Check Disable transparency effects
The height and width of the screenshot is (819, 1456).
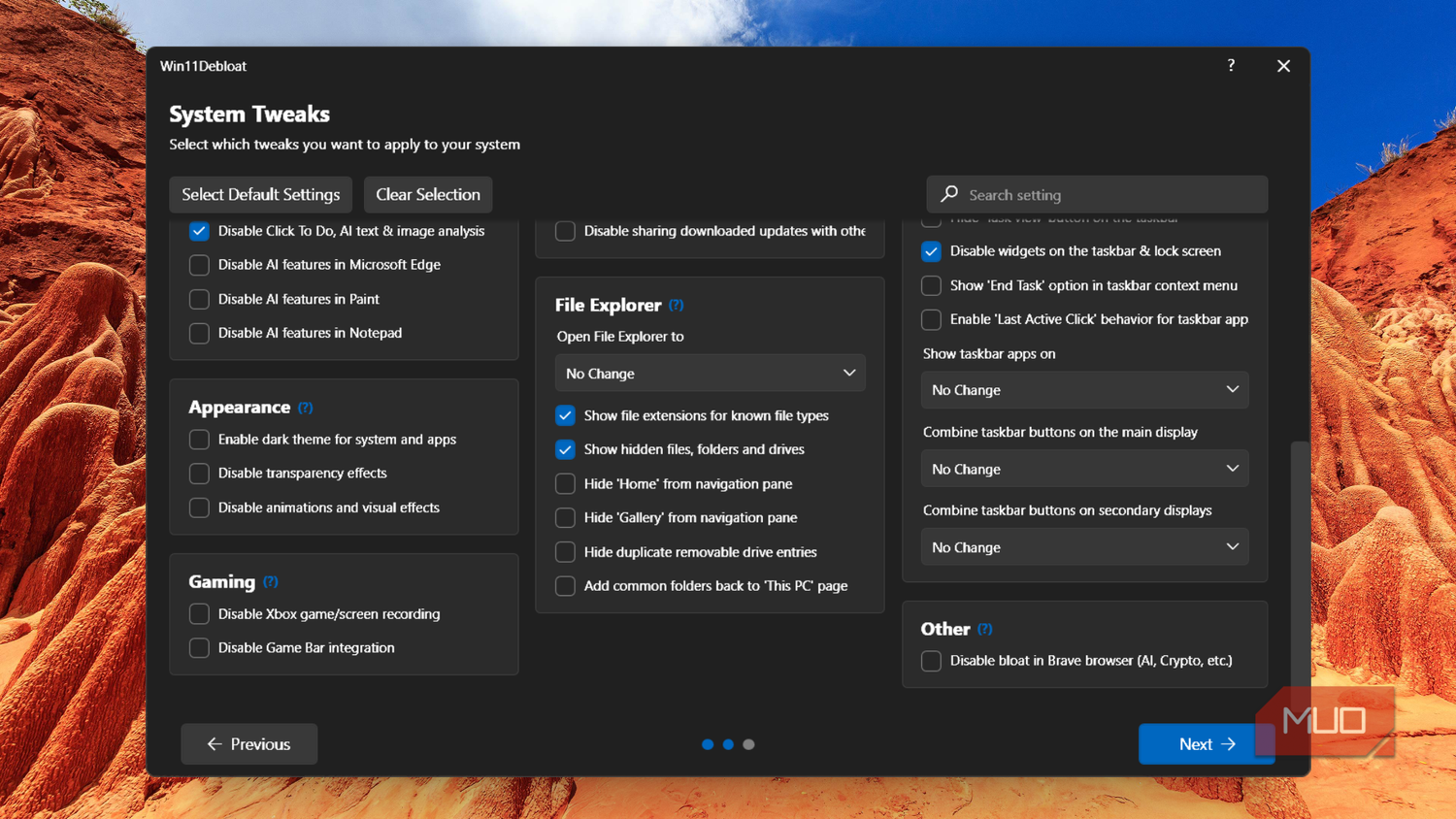[x=199, y=474]
